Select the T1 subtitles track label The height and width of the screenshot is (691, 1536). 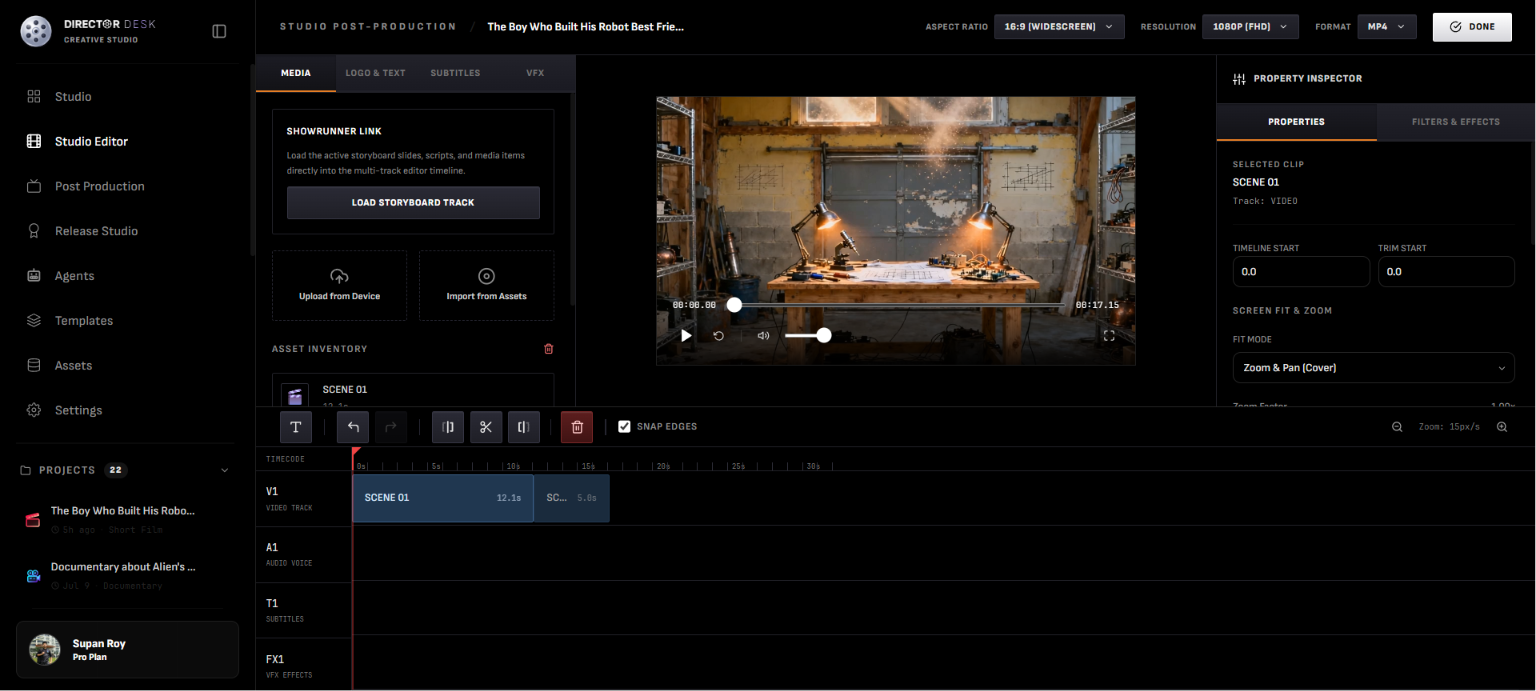(x=285, y=610)
